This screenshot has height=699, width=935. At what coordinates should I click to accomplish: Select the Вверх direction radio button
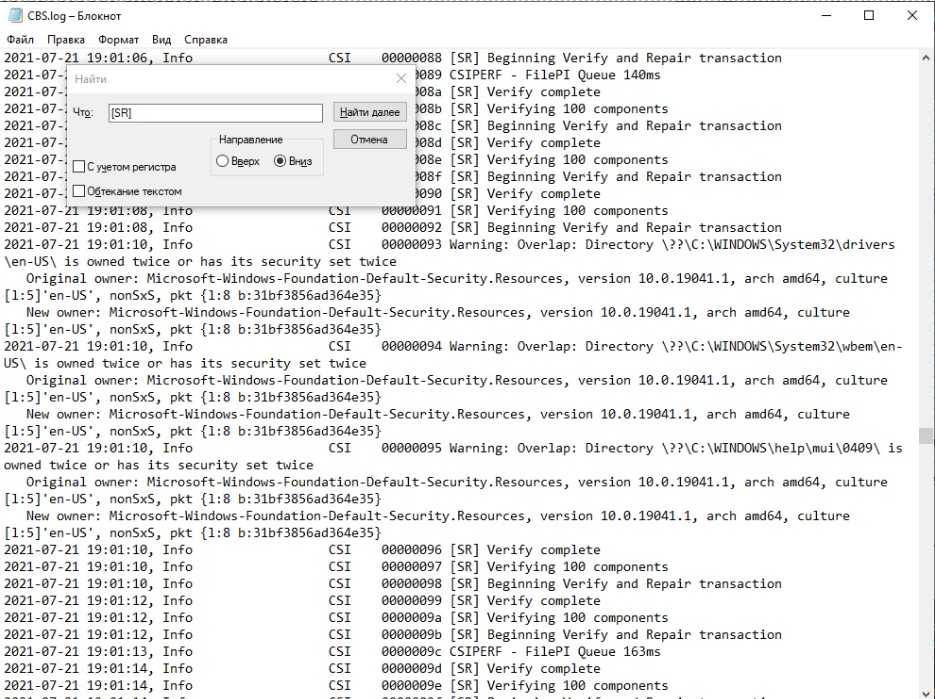click(x=222, y=161)
